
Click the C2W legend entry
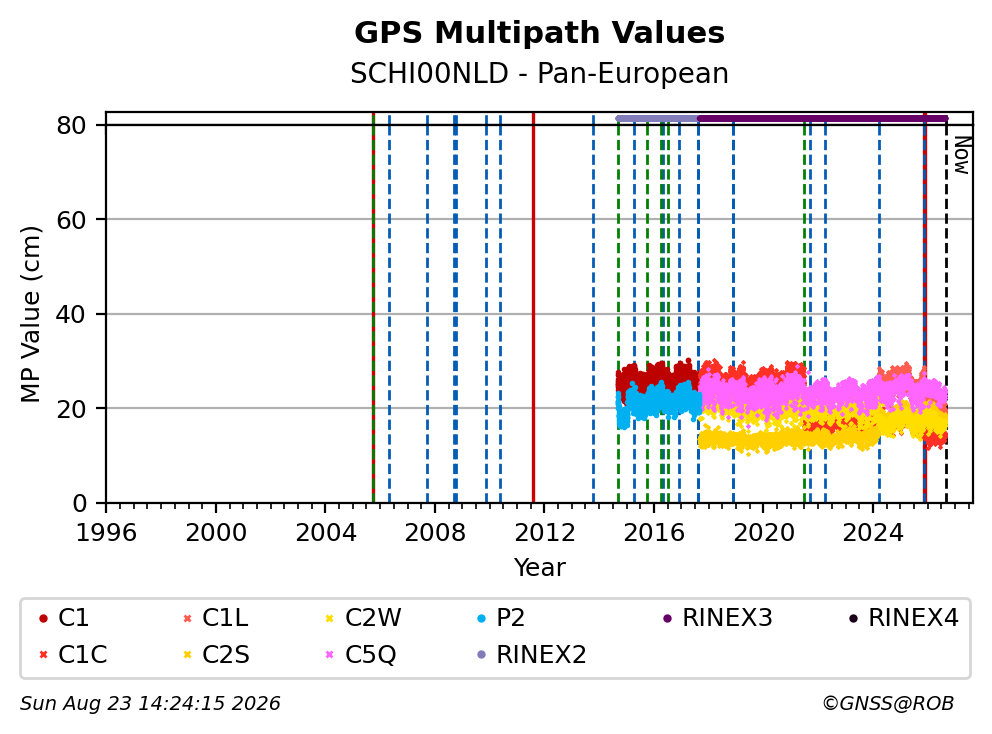(x=363, y=618)
